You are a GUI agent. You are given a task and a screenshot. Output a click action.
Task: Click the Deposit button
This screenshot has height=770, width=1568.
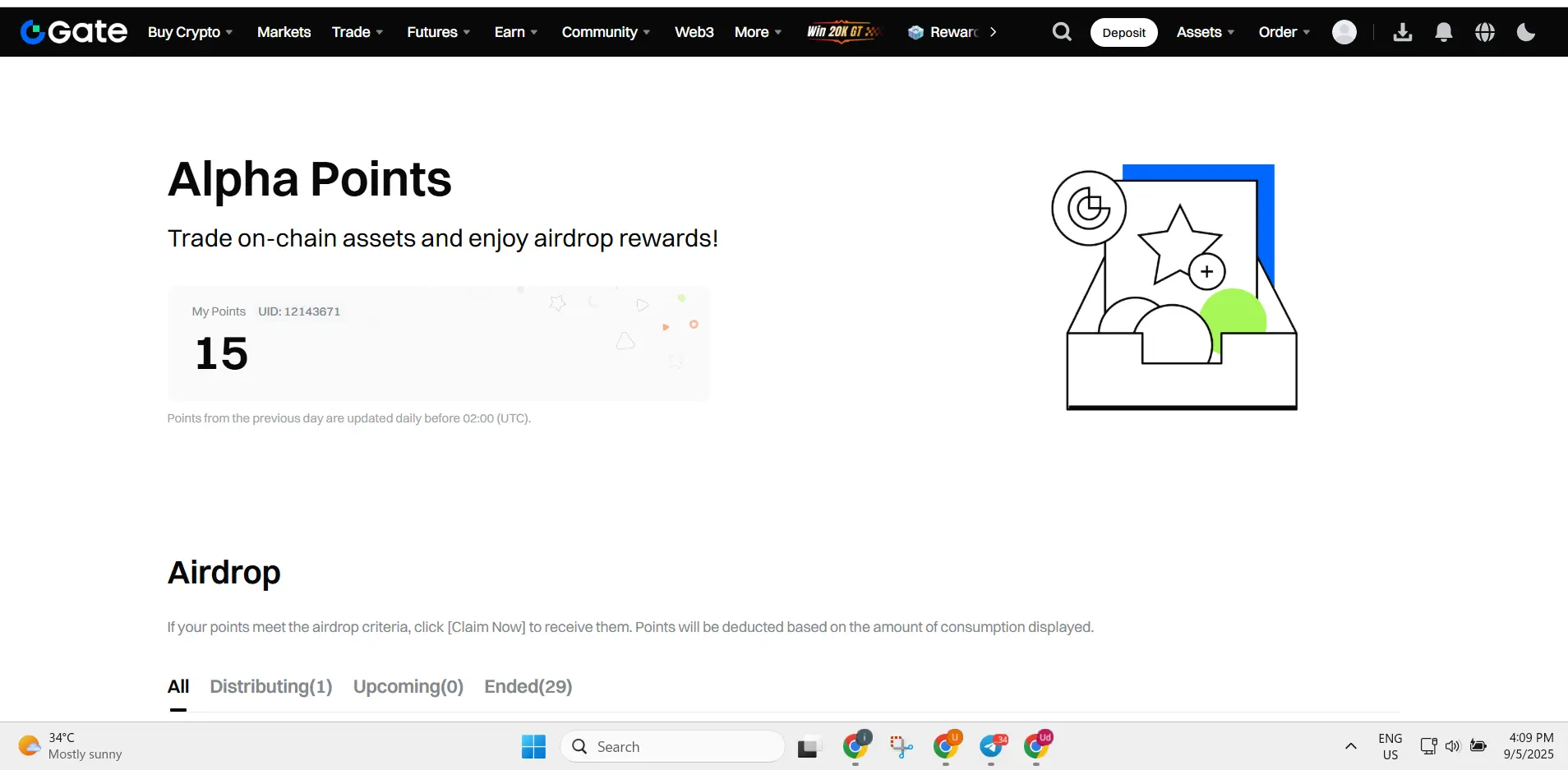(1123, 32)
